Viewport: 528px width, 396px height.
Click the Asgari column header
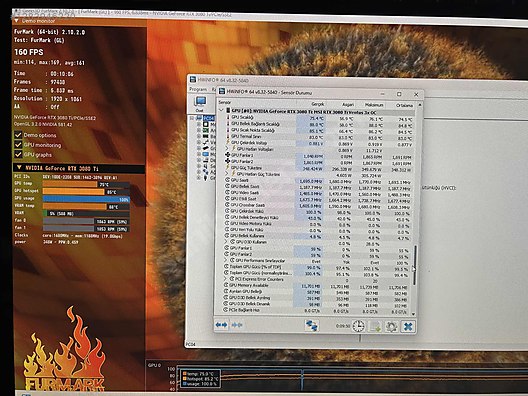[348, 105]
